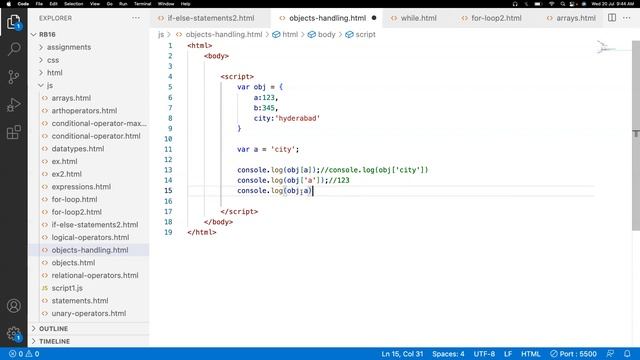Click LF end-of-line status item
The height and width of the screenshot is (360, 640).
point(508,354)
